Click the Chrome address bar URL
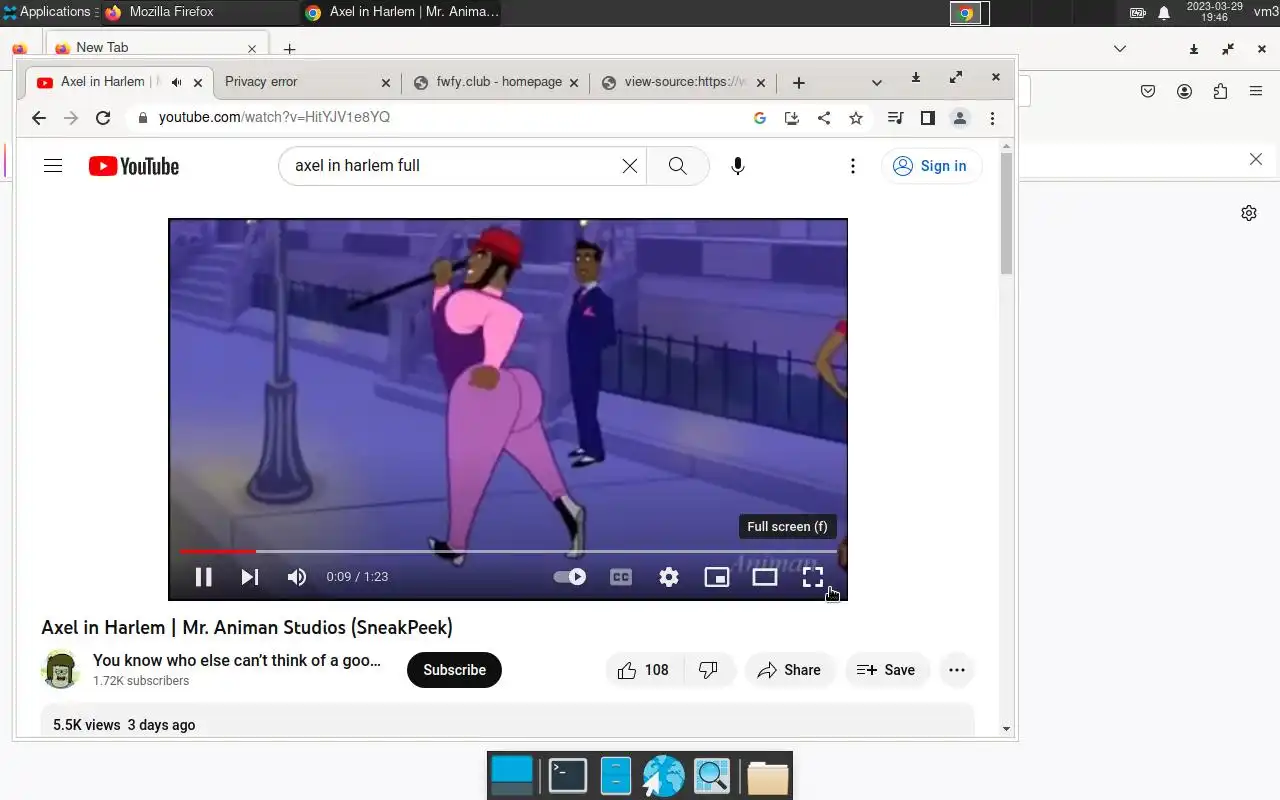 [x=274, y=117]
